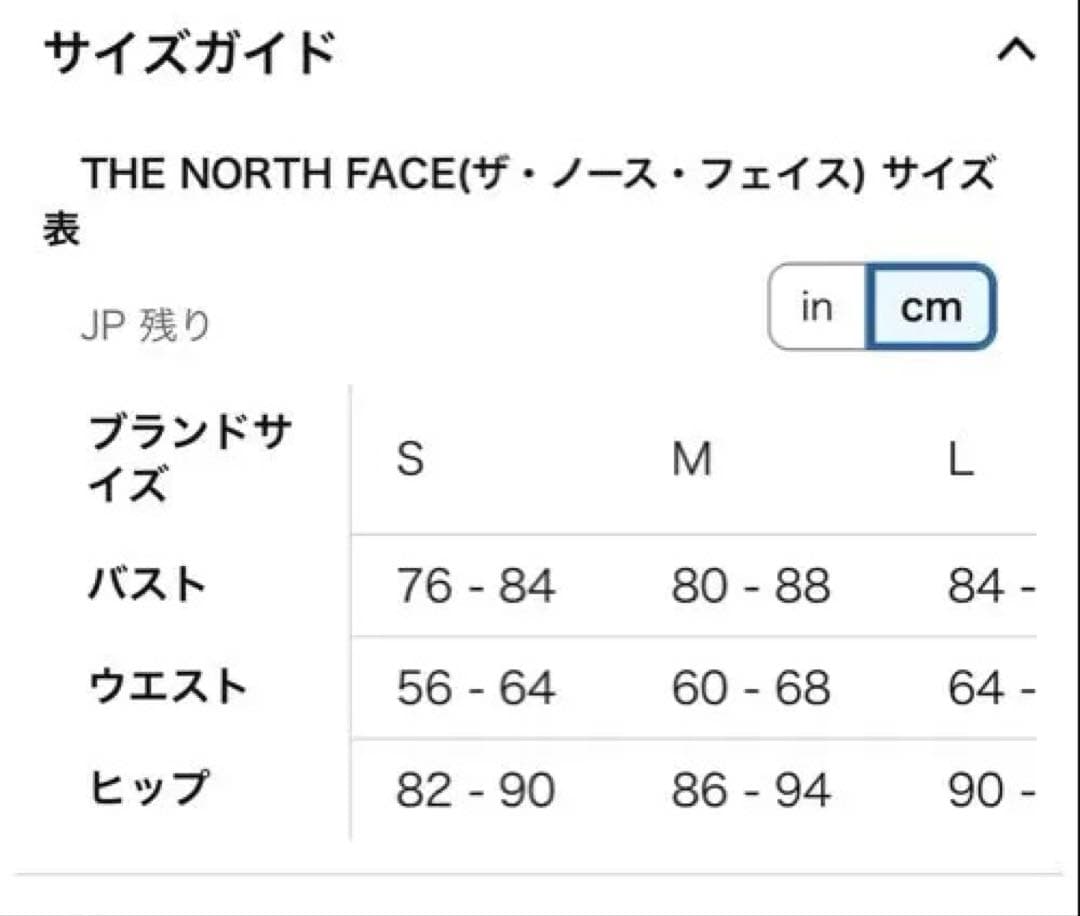Select the ウエスト row label
This screenshot has width=1080, height=916.
click(168, 687)
